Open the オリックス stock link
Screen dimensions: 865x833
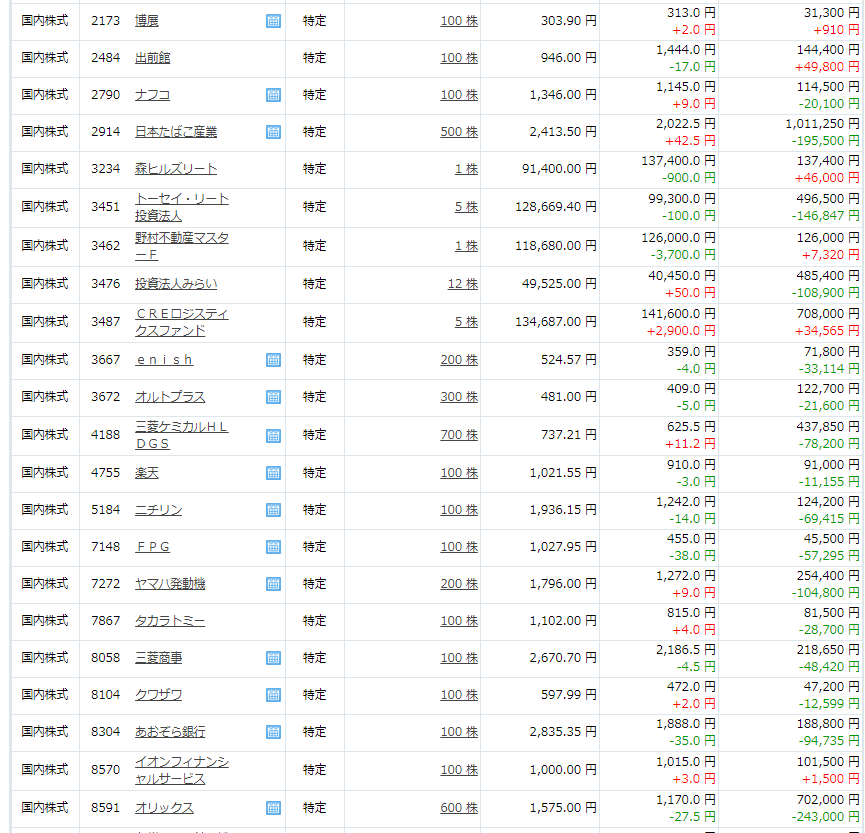click(x=164, y=808)
